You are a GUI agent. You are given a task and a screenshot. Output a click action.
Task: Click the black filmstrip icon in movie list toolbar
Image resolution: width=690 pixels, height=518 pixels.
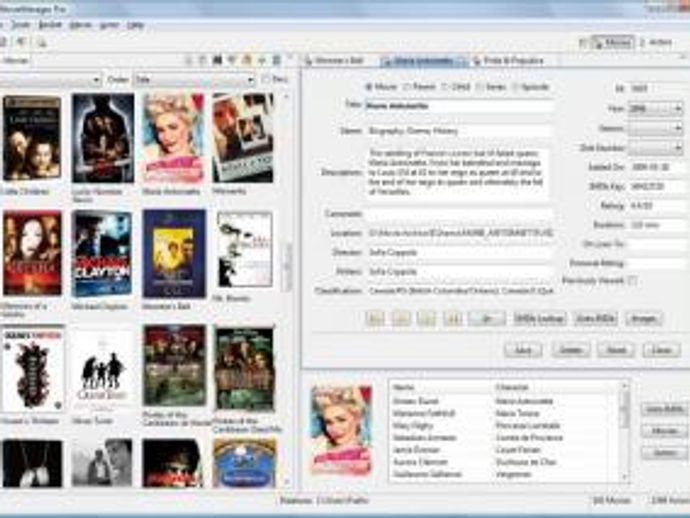coord(217,60)
